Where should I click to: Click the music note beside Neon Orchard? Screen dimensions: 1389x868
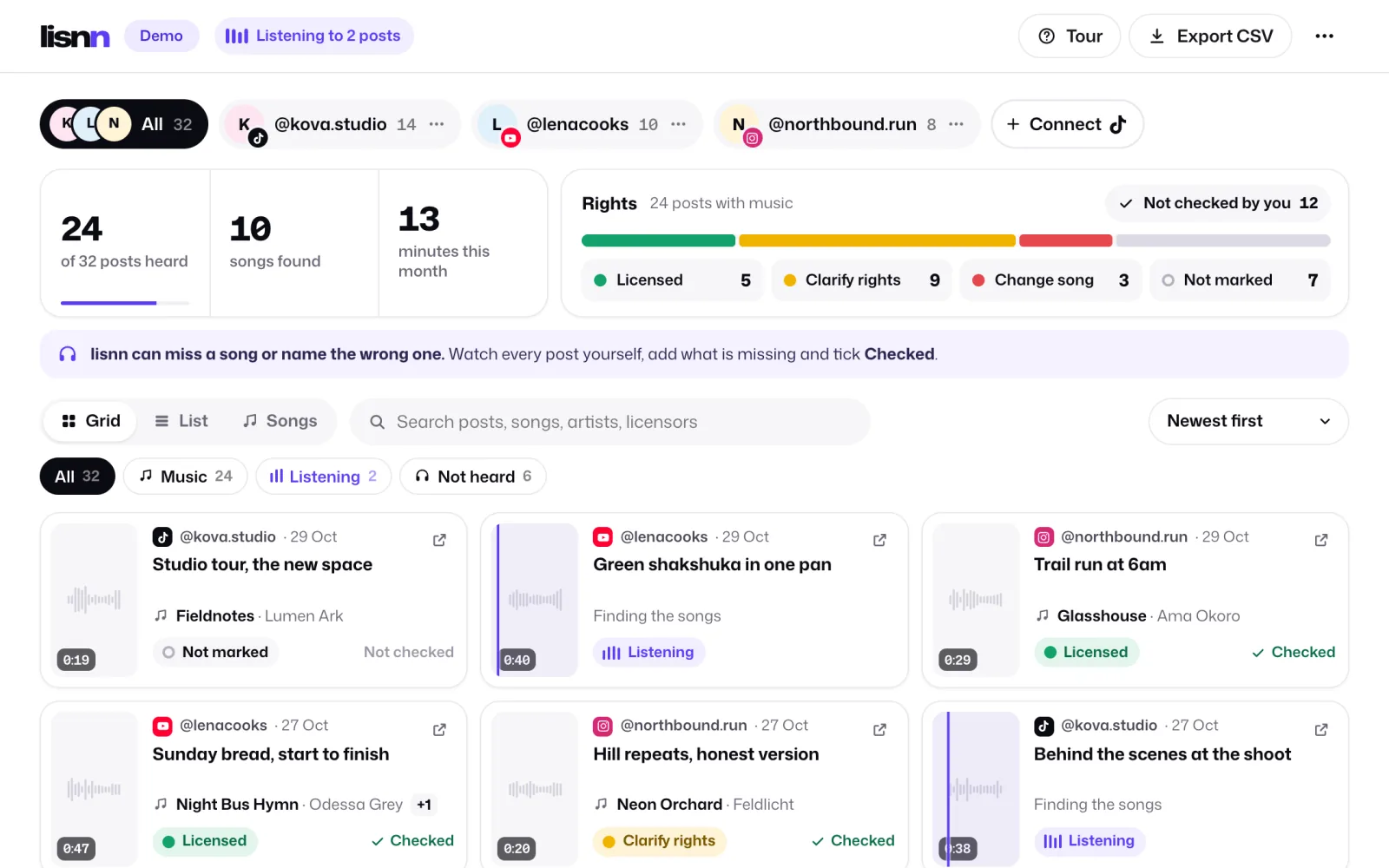[601, 804]
